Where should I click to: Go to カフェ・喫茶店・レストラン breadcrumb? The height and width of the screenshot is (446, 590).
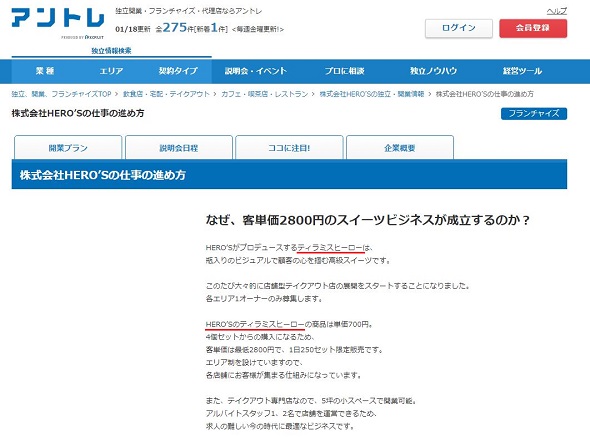[265, 94]
